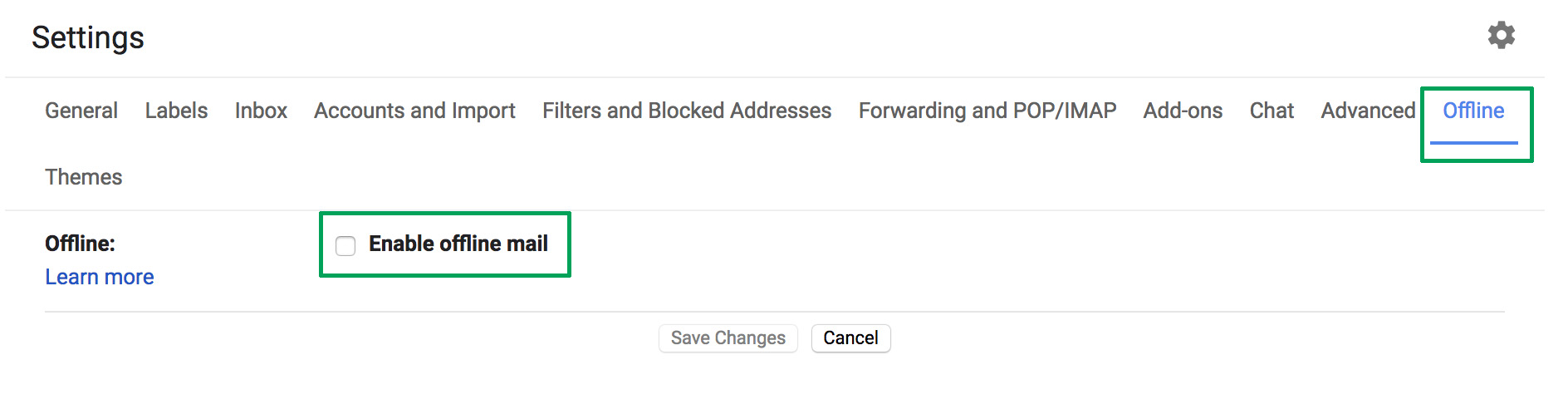
Task: Tick the Enable offline mail checkbox
Action: [x=345, y=245]
